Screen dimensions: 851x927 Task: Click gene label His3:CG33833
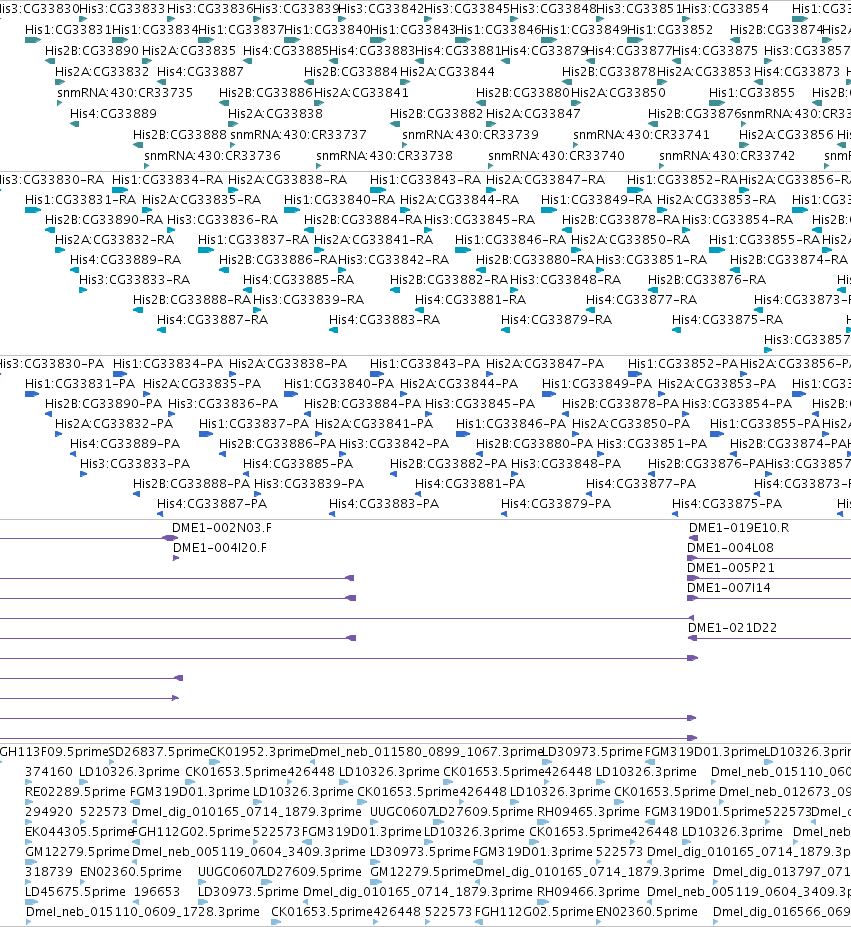(x=122, y=9)
